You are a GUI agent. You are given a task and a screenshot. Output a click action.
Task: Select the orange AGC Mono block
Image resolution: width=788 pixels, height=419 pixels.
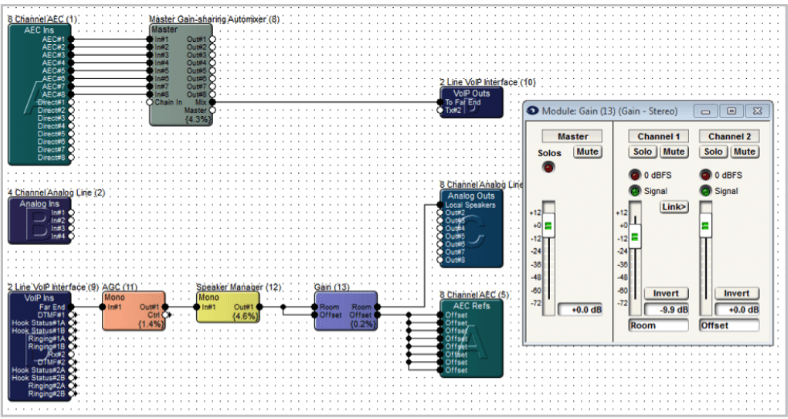point(134,310)
